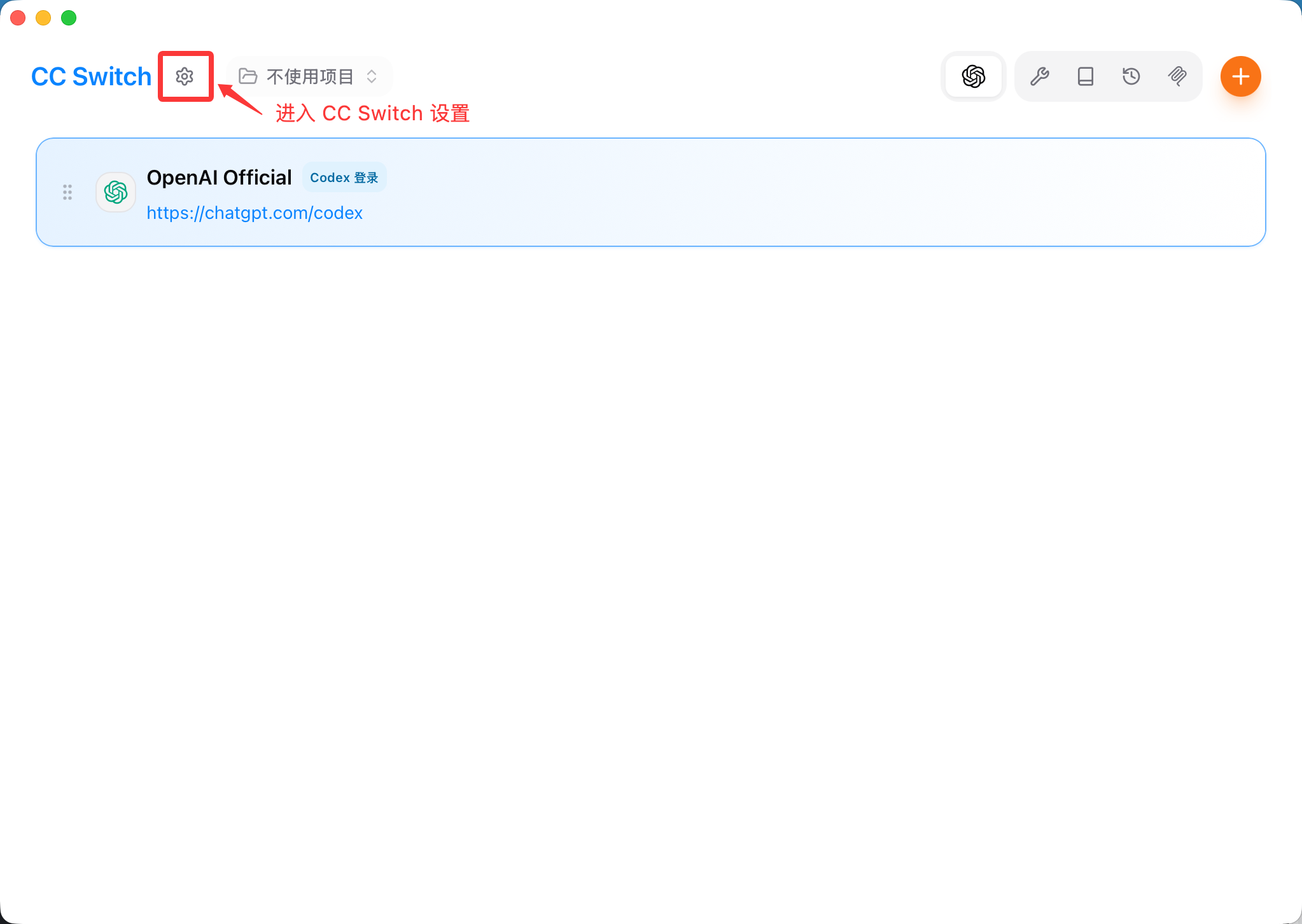The height and width of the screenshot is (924, 1302).
Task: Click the OpenAI logo on the provider card
Action: [x=116, y=192]
